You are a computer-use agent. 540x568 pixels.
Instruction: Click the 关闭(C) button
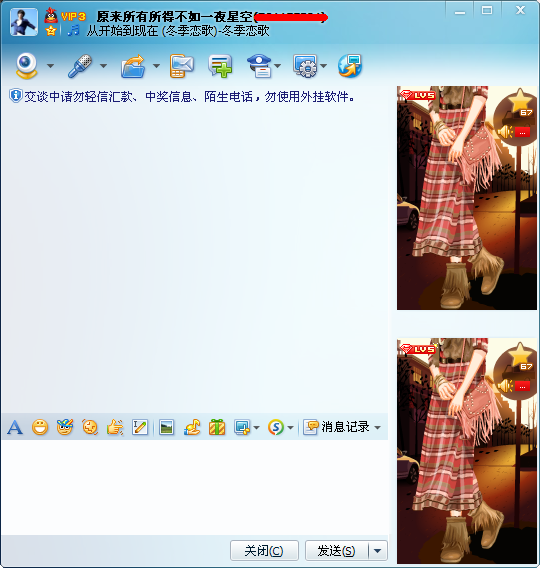point(264,551)
